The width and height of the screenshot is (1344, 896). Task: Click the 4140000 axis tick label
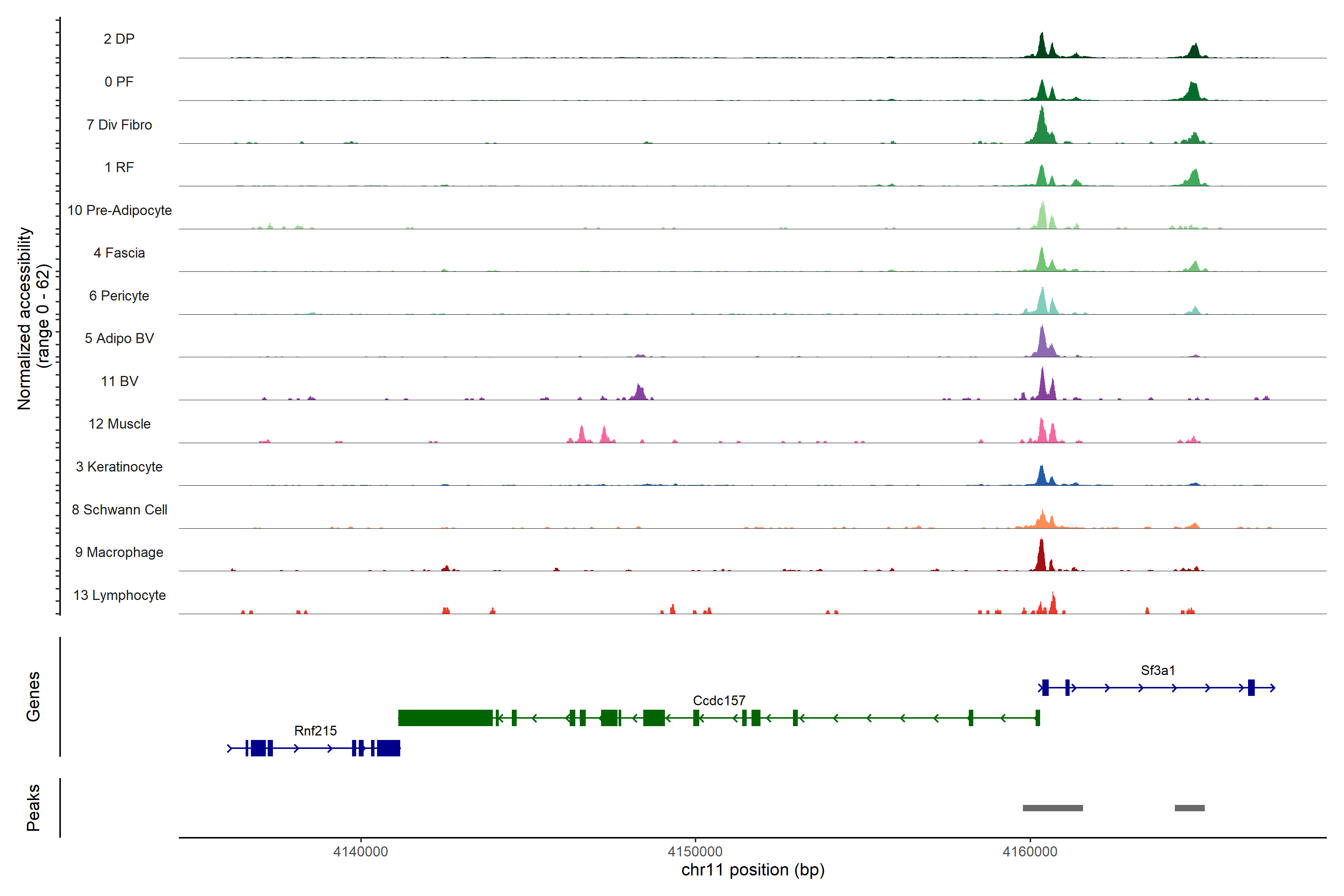pos(361,852)
